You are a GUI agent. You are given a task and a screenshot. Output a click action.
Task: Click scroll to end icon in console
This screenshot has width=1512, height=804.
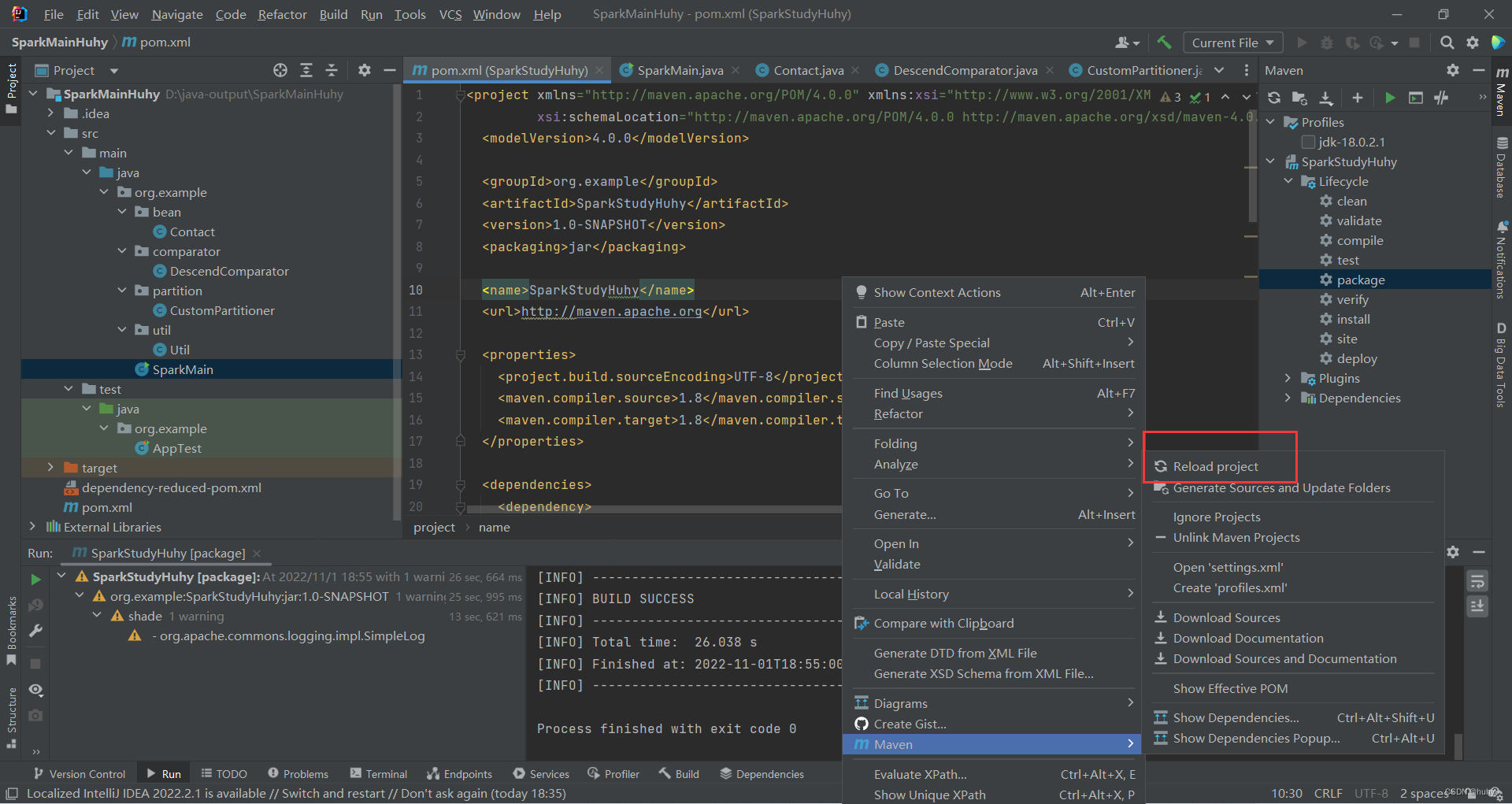coord(1477,606)
